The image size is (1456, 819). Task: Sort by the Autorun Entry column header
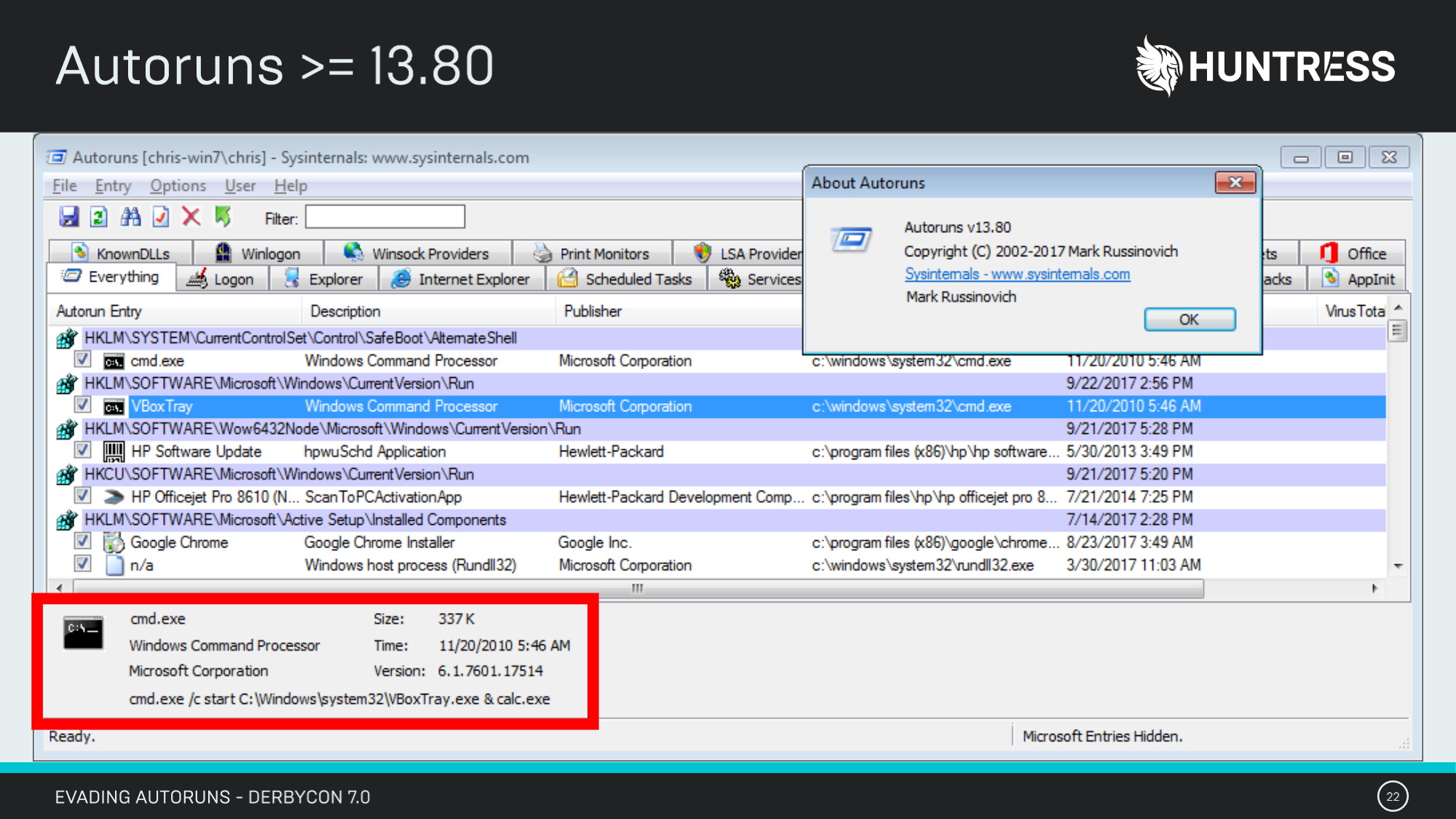[175, 312]
